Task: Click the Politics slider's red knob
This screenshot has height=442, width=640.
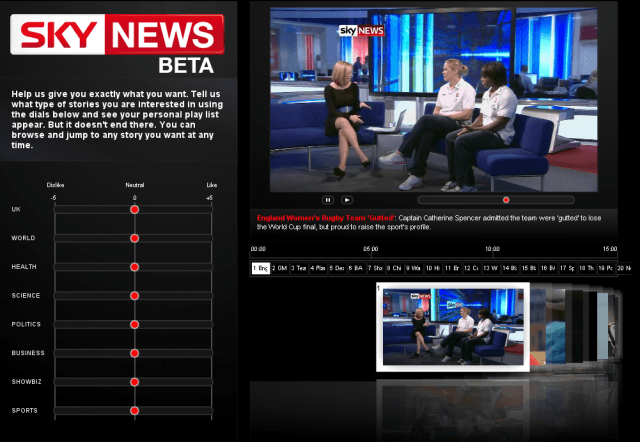Action: 134,324
